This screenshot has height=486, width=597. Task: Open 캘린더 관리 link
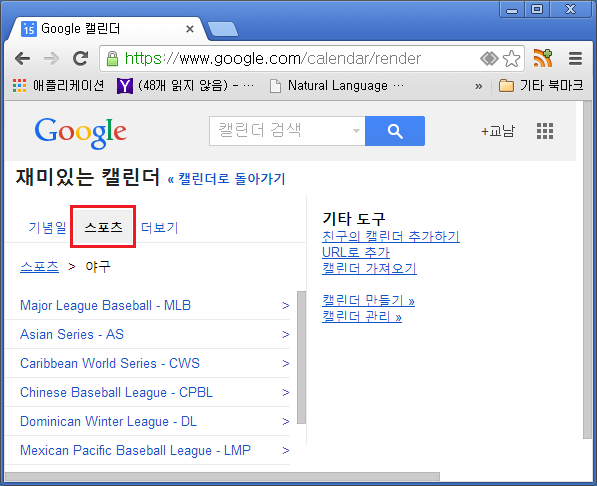tap(362, 317)
